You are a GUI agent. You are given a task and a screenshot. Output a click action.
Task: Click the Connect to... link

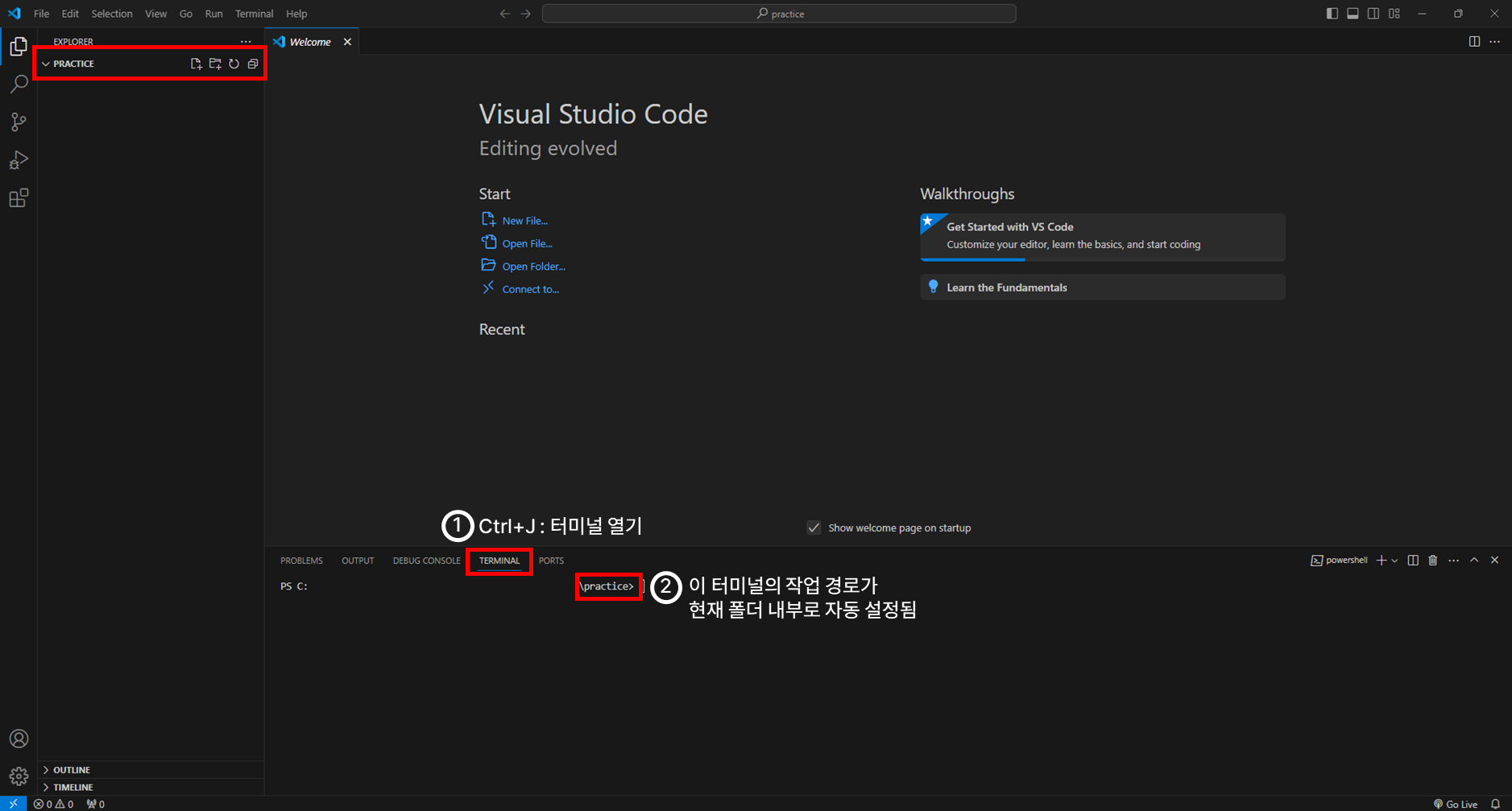(530, 289)
